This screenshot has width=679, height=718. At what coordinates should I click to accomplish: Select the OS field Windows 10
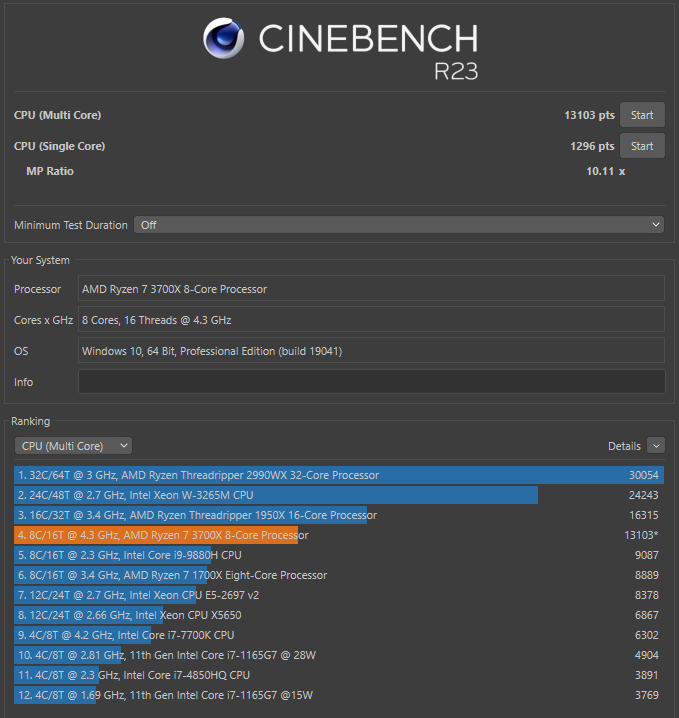[371, 351]
